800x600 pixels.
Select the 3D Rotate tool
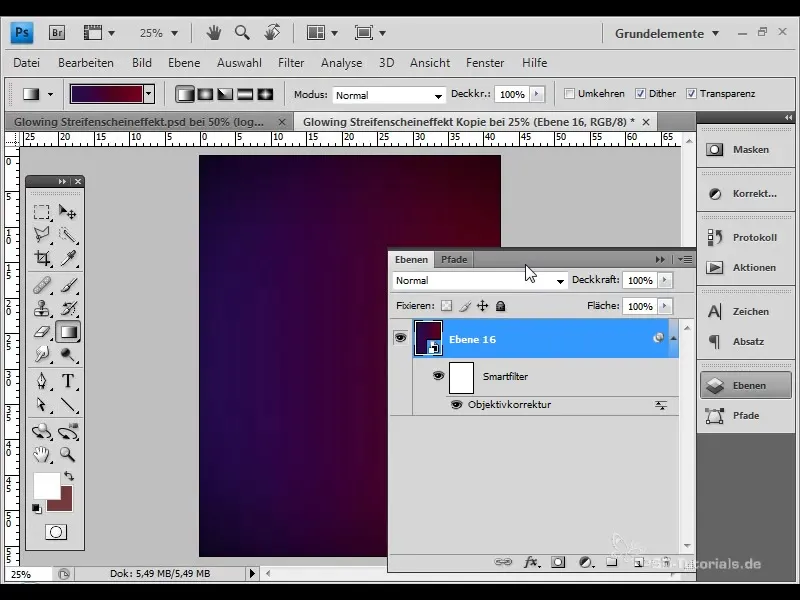point(42,432)
